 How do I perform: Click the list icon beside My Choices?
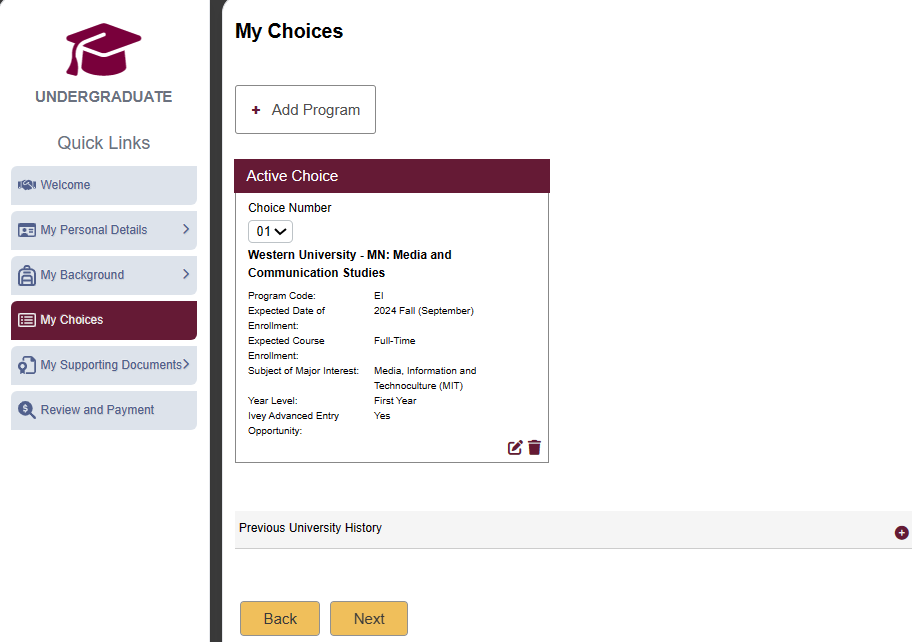pos(27,320)
